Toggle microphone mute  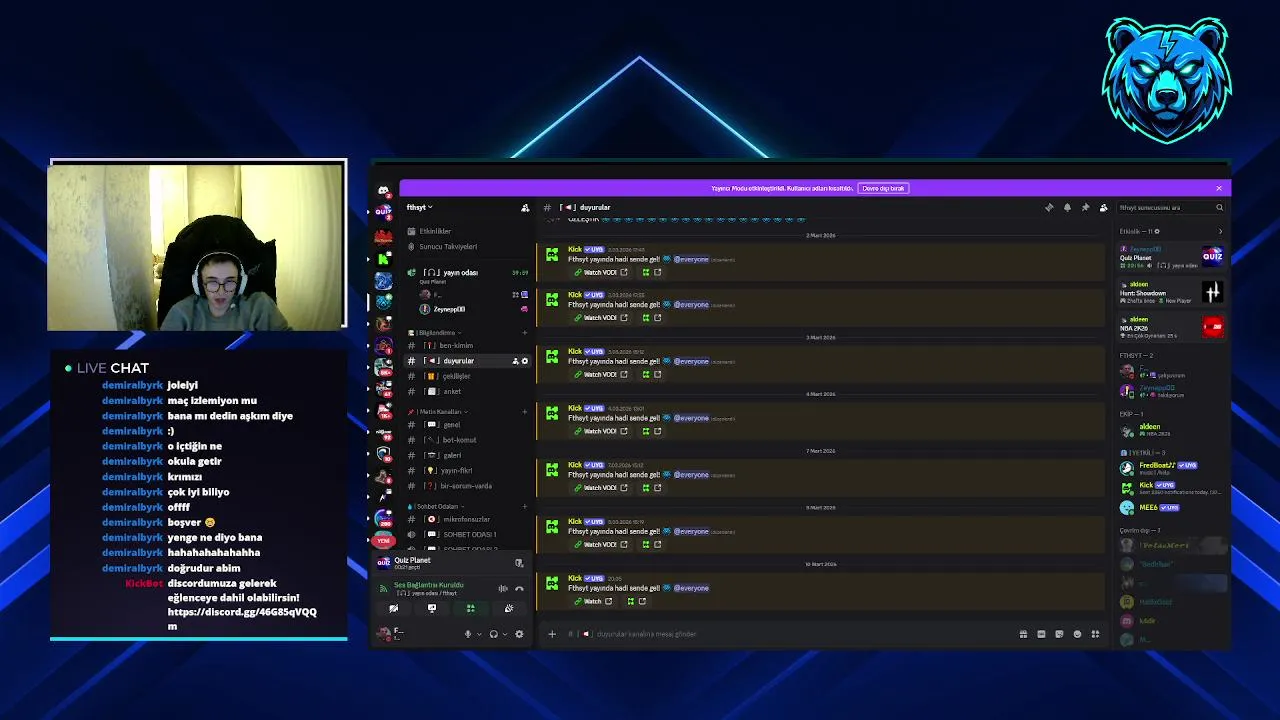coord(467,634)
